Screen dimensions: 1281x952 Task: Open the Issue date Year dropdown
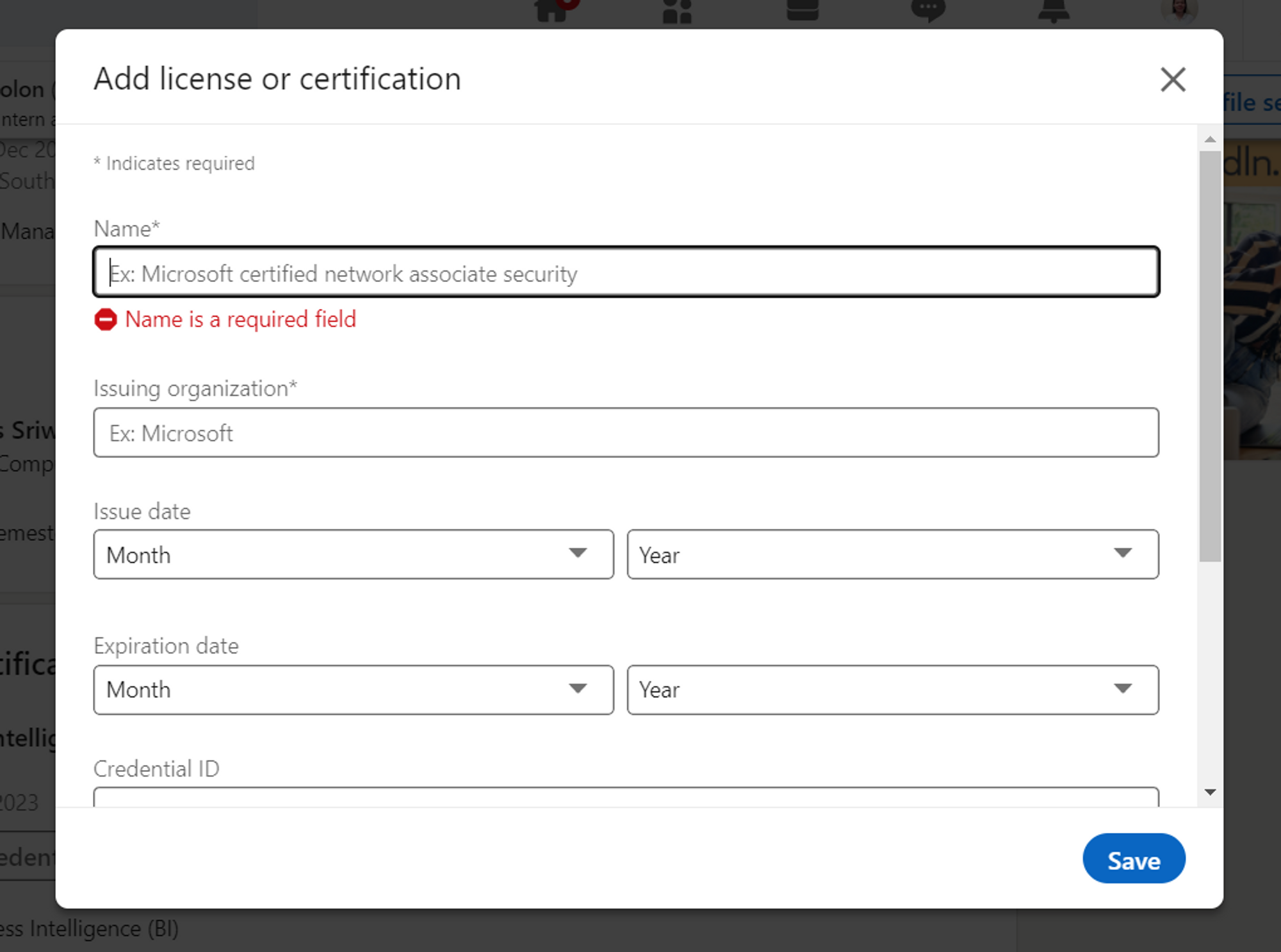pos(893,554)
